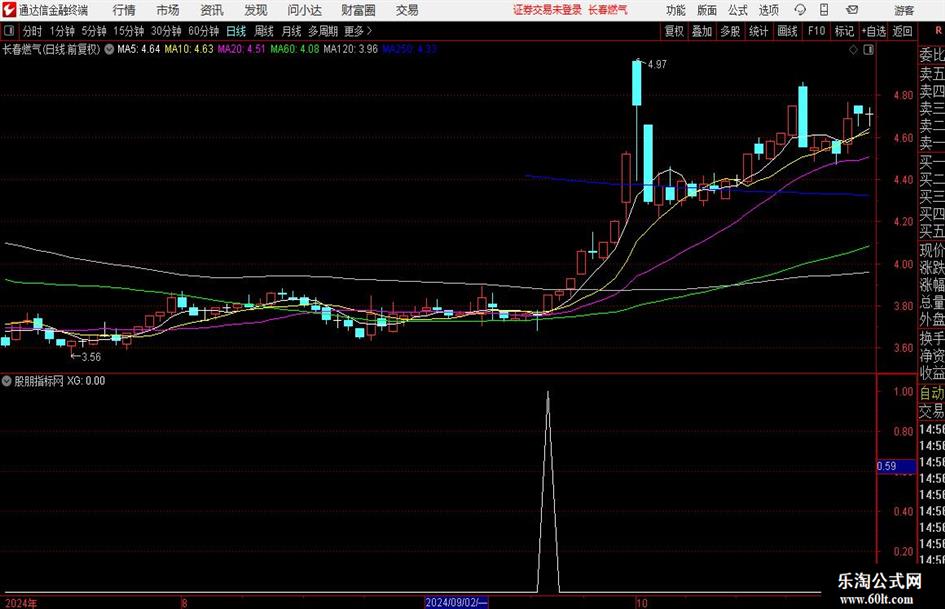Open the 行情 menu
Screen dimensions: 945x609
coord(124,10)
